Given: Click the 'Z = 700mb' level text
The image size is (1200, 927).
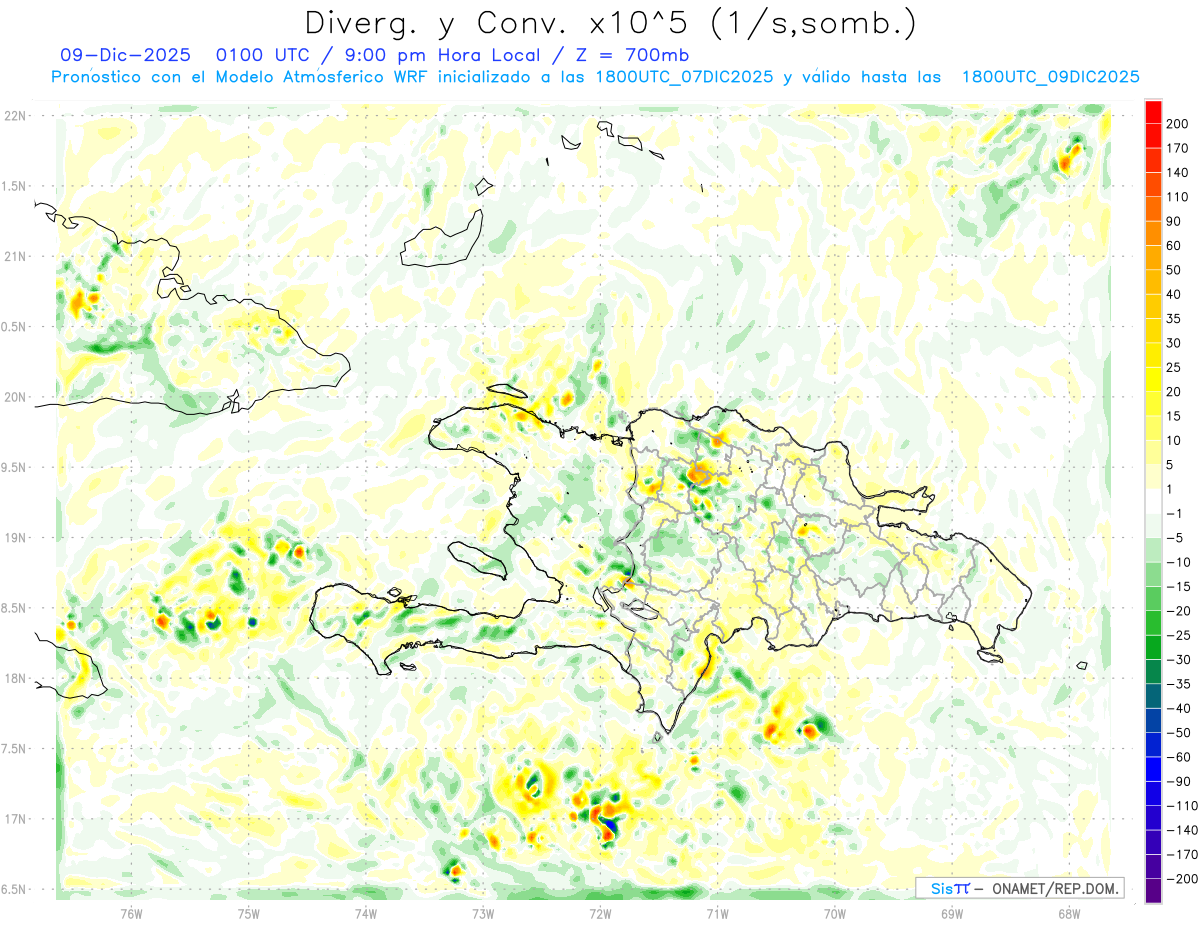Looking at the screenshot, I should [x=634, y=55].
